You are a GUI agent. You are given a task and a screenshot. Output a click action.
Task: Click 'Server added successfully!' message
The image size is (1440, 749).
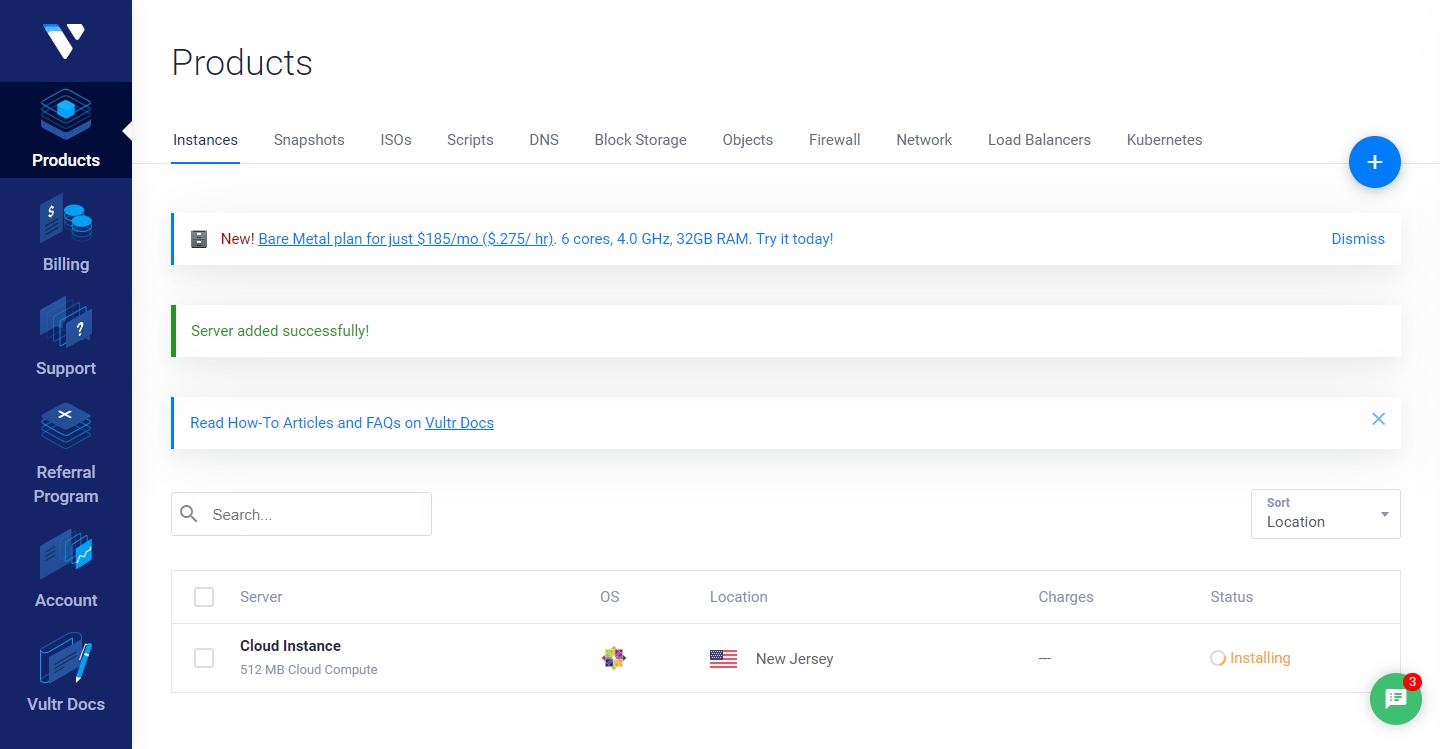280,331
